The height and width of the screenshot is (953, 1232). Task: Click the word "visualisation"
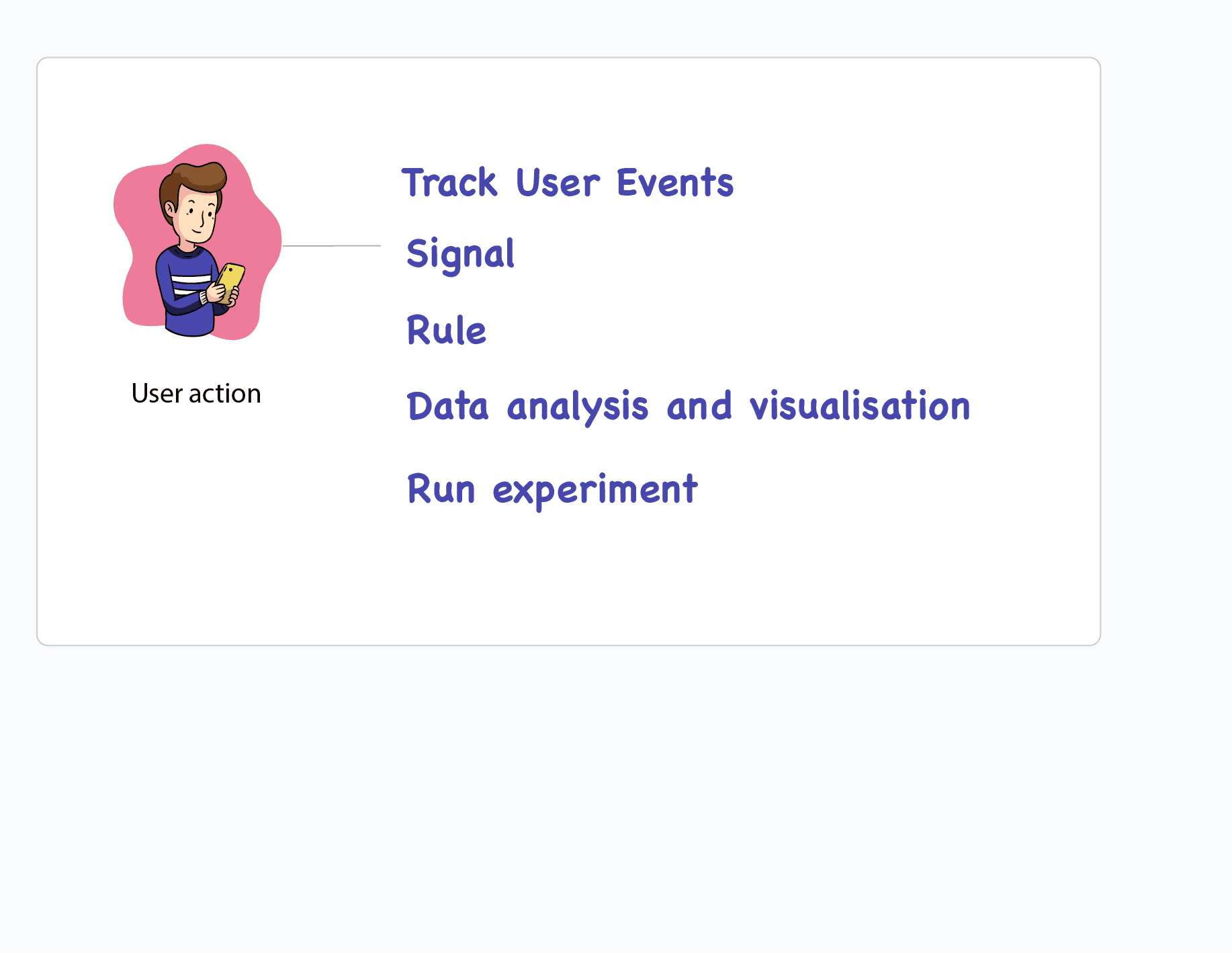pyautogui.click(x=859, y=407)
